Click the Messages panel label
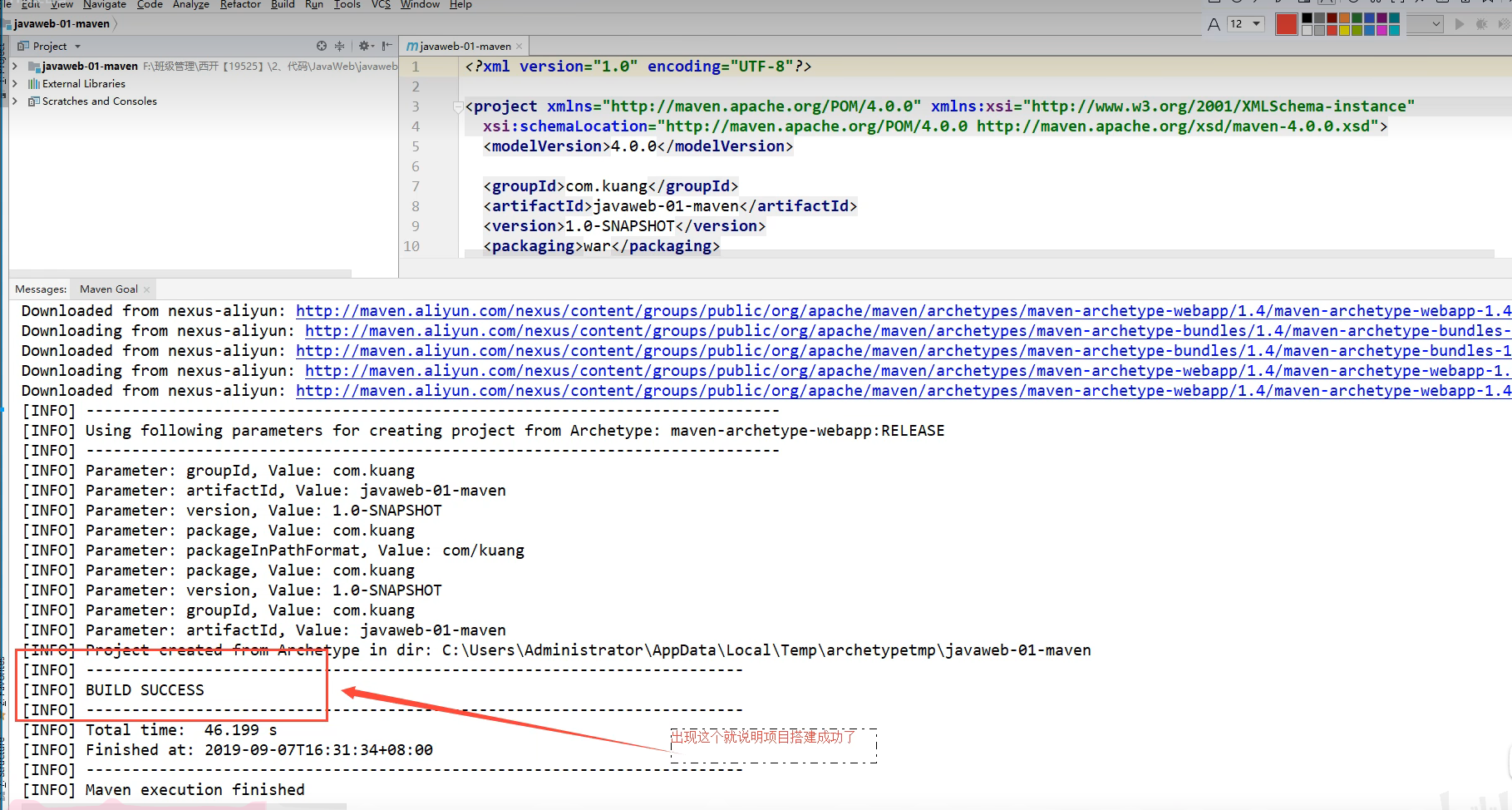Viewport: 1512px width, 810px height. [41, 289]
